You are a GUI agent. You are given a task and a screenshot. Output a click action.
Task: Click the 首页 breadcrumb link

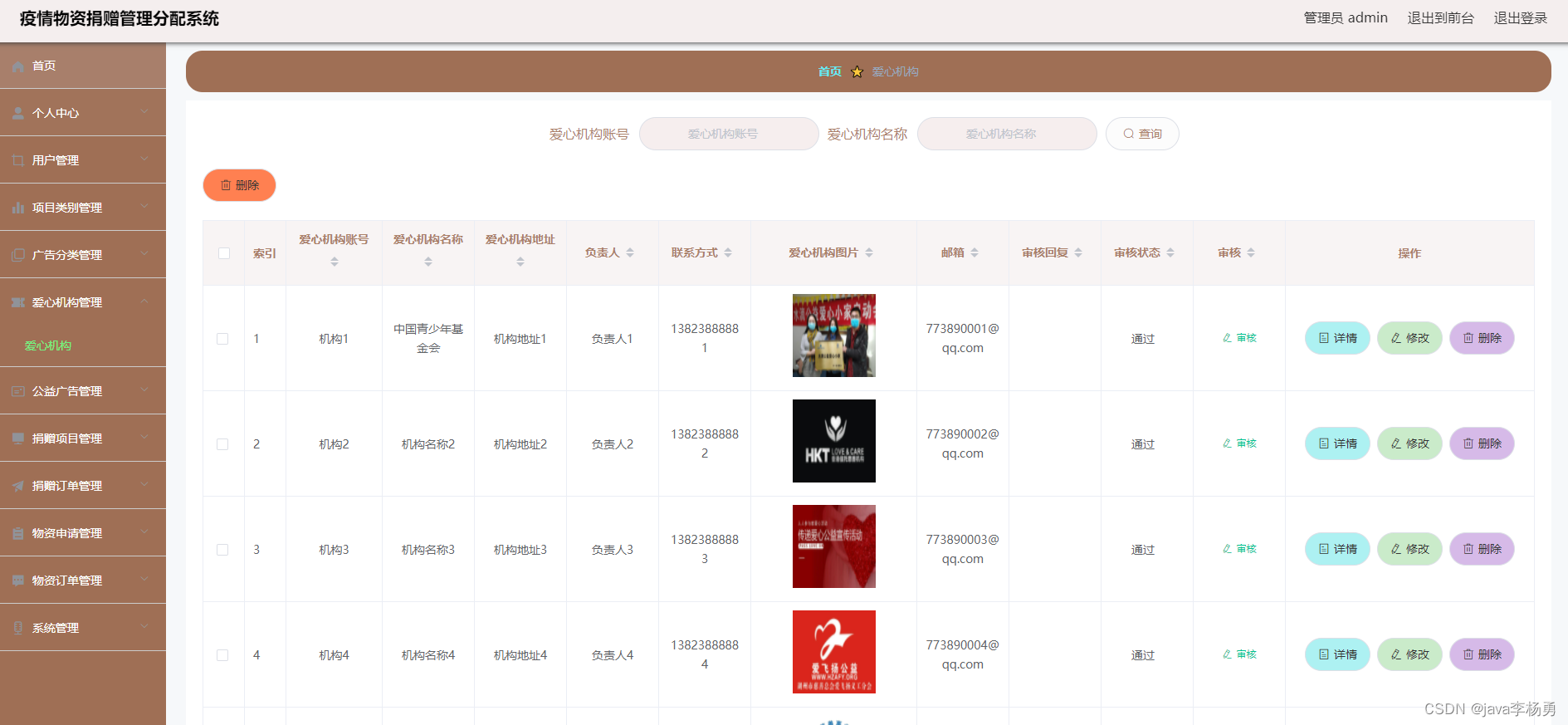pyautogui.click(x=829, y=72)
